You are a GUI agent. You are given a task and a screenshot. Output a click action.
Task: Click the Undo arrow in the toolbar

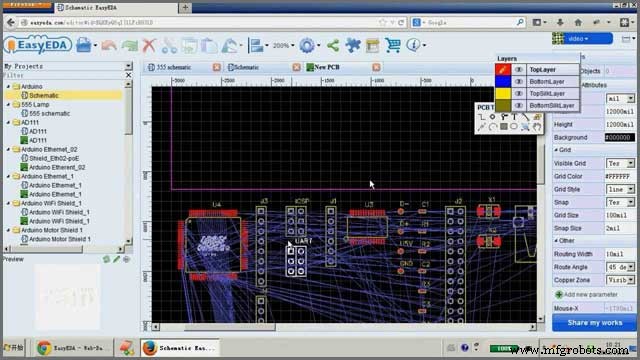[x=109, y=45]
